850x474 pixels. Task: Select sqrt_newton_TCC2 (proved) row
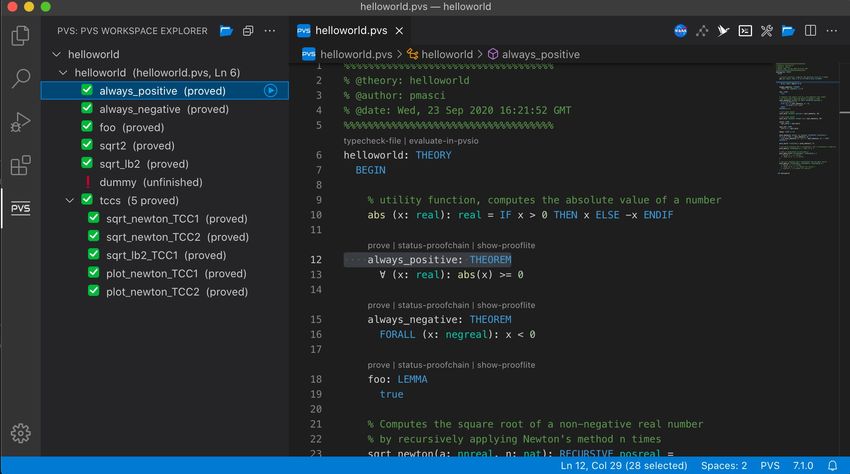click(165, 237)
